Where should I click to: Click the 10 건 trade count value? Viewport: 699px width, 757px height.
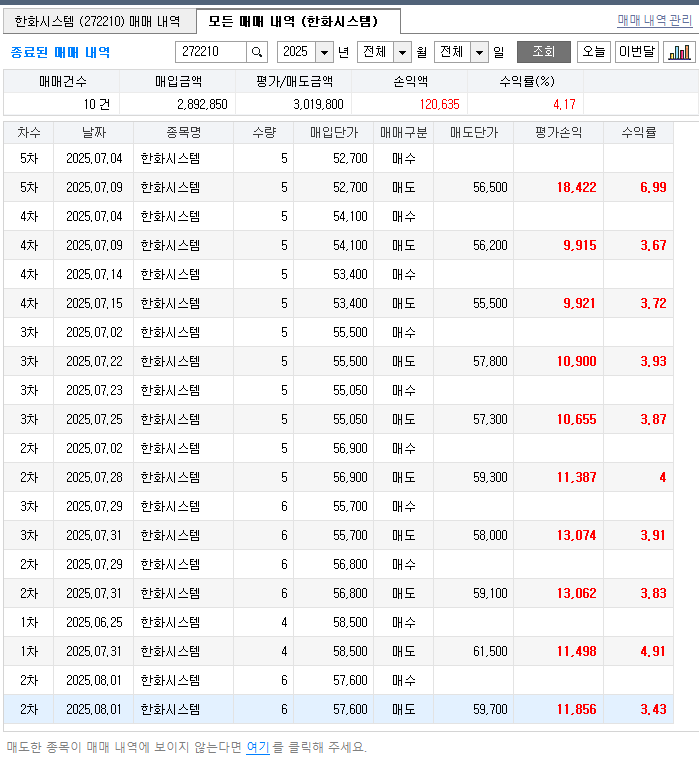point(97,104)
